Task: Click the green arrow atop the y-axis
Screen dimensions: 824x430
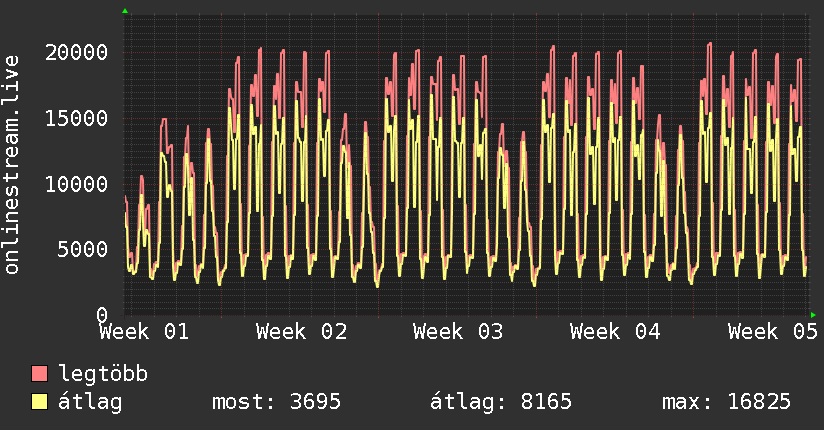Action: click(x=125, y=11)
